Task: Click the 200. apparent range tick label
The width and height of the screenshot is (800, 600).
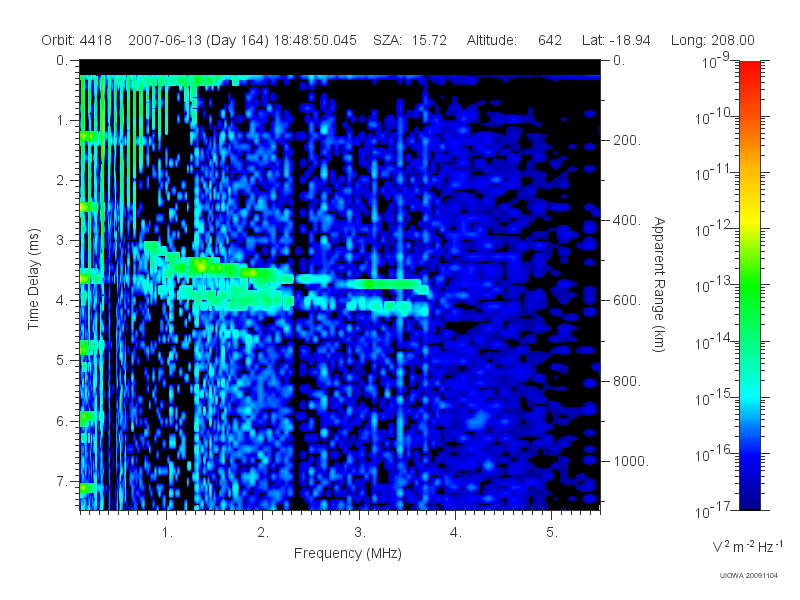Action: [x=627, y=140]
